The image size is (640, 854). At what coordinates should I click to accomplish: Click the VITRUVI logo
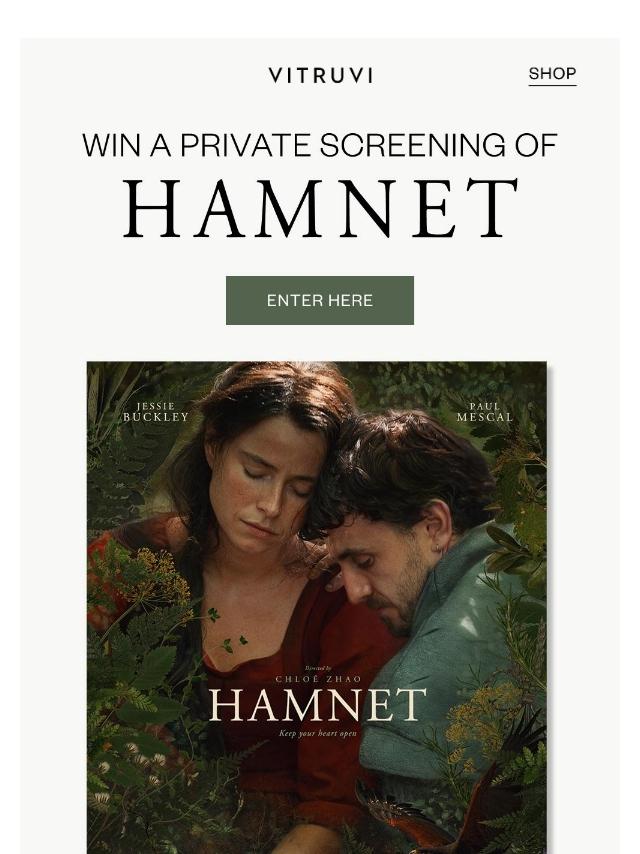click(x=320, y=75)
